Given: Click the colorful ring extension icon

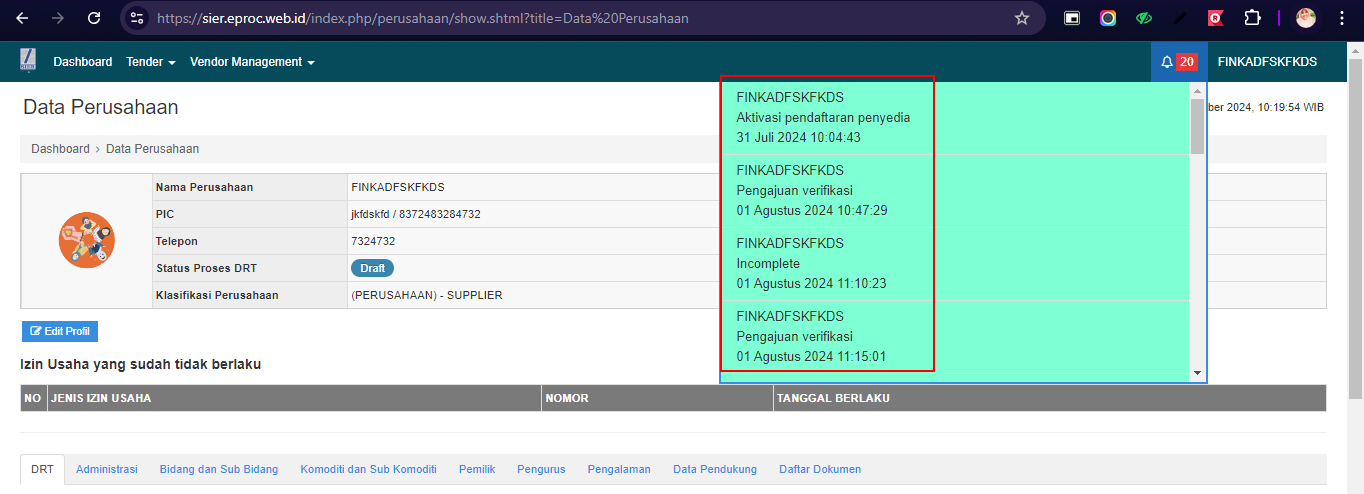Looking at the screenshot, I should tap(1108, 18).
